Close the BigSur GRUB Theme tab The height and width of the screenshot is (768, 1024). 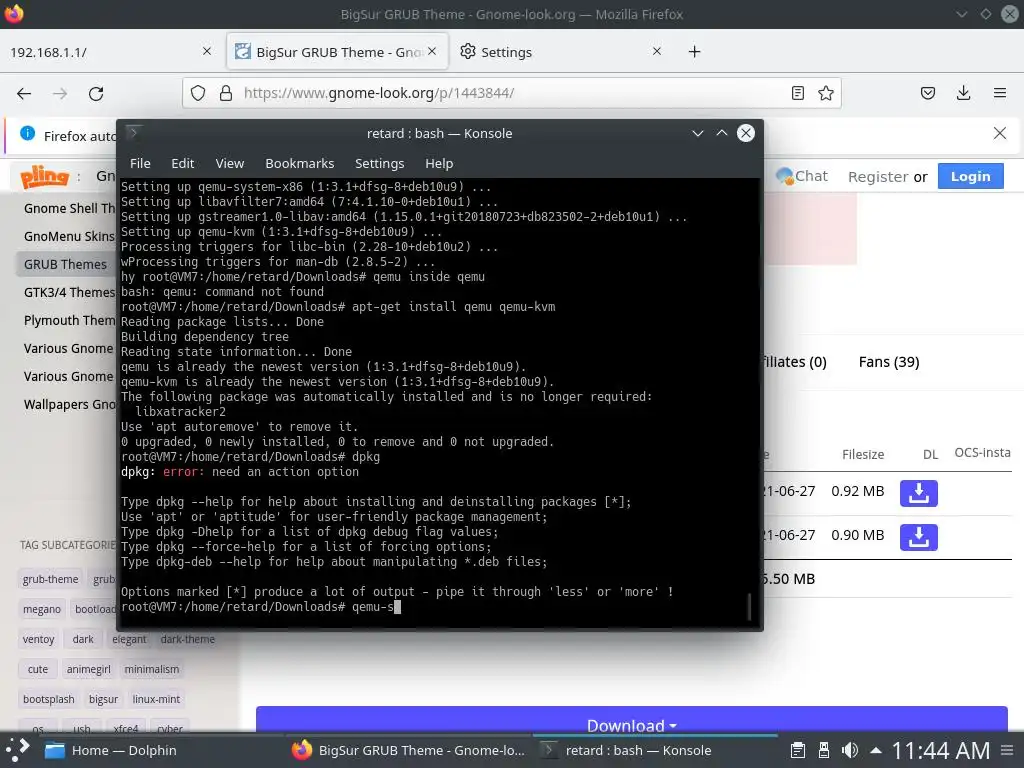pos(432,51)
